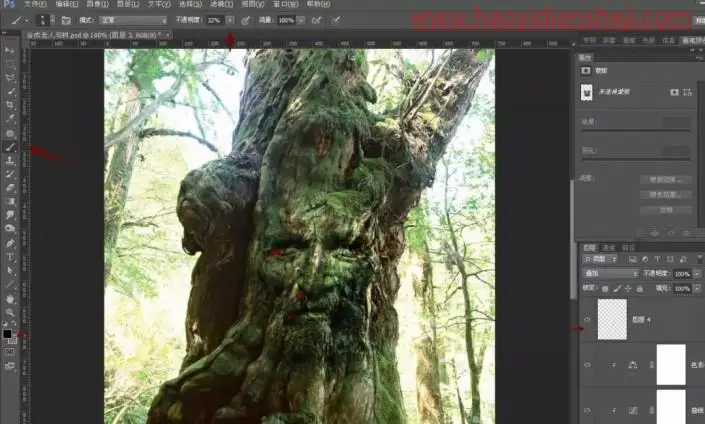This screenshot has width=705, height=424.
Task: Click the Color Range button in Properties
Action: (666, 195)
